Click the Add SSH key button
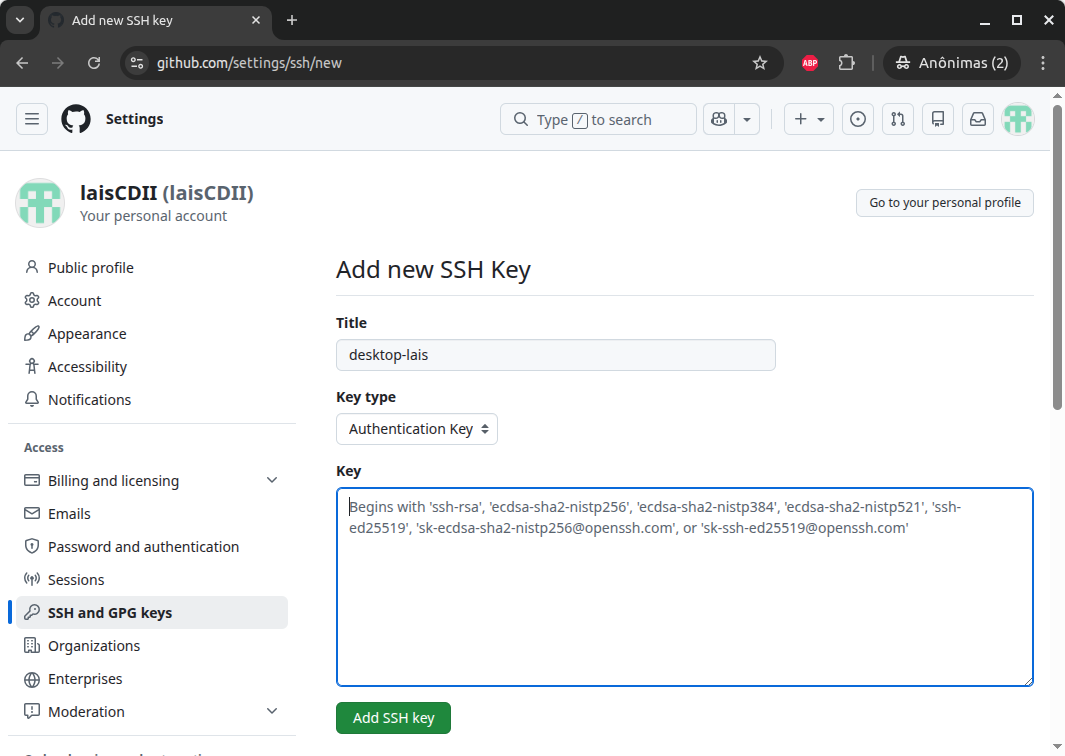Screen dimensions: 1065x756 [x=393, y=718]
